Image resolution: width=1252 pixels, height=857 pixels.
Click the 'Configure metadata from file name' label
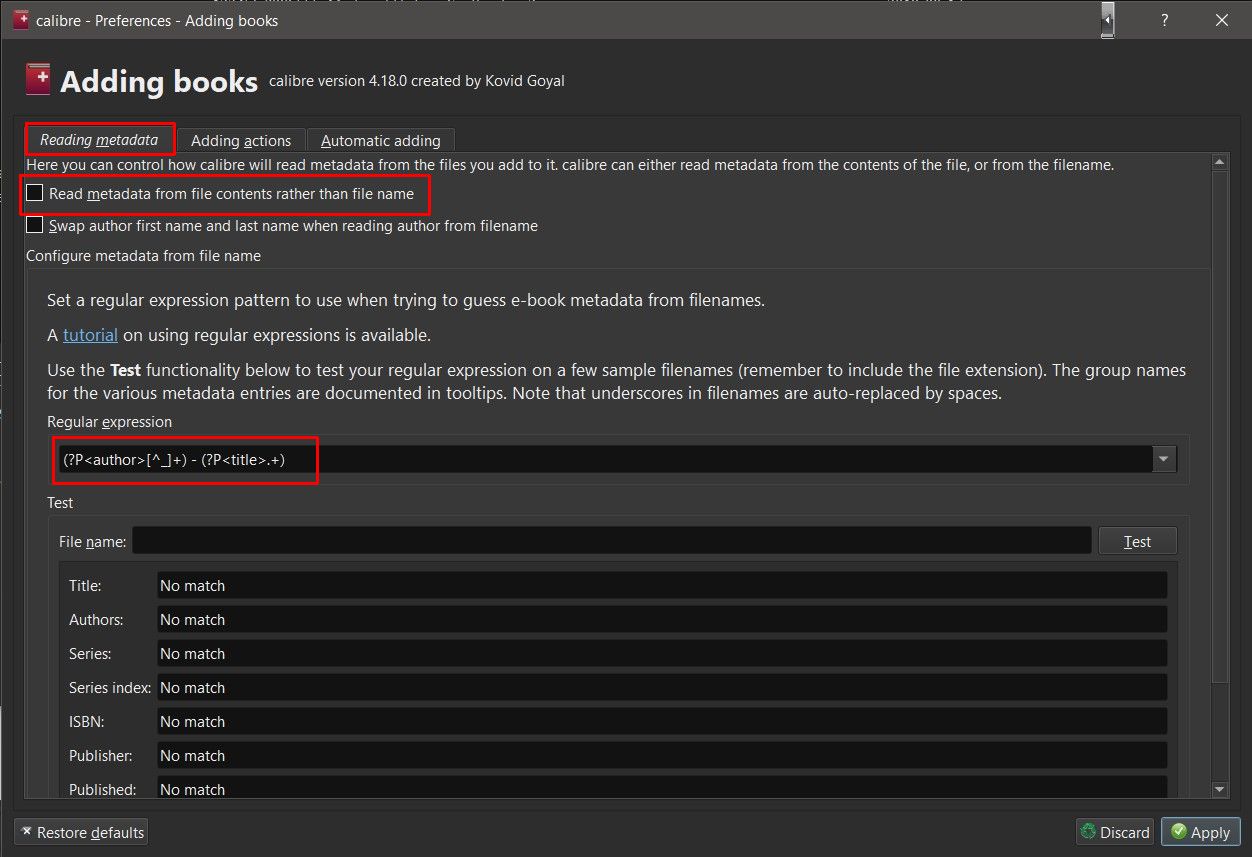click(x=143, y=256)
